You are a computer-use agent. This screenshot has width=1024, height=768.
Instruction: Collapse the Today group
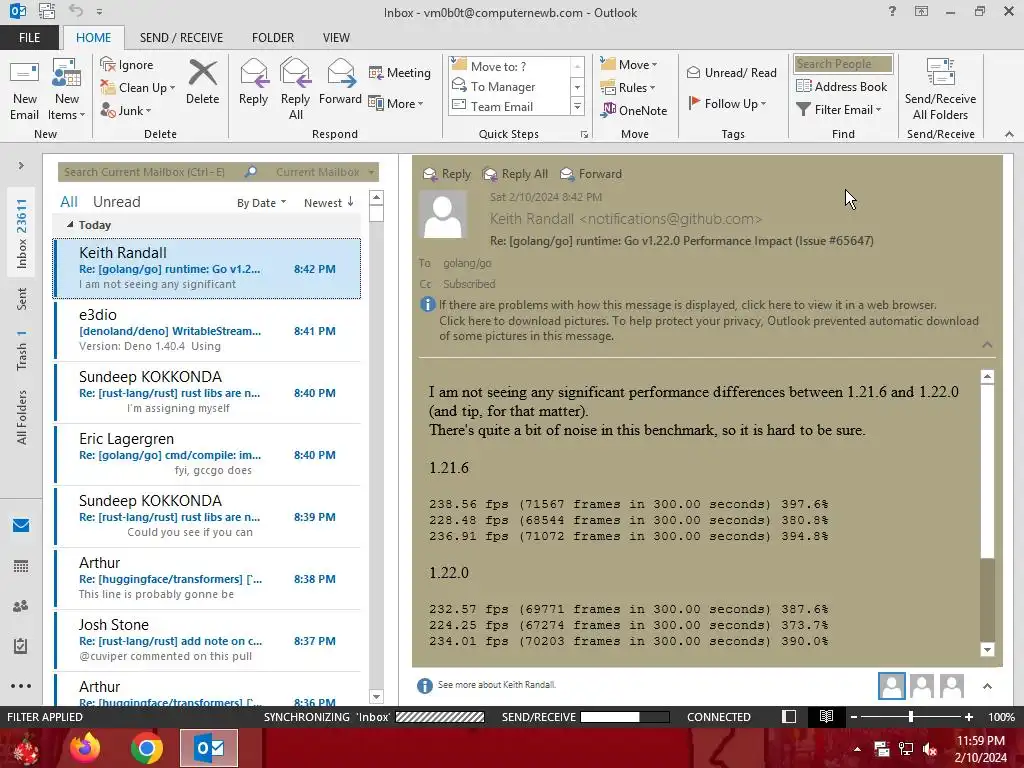pos(70,225)
